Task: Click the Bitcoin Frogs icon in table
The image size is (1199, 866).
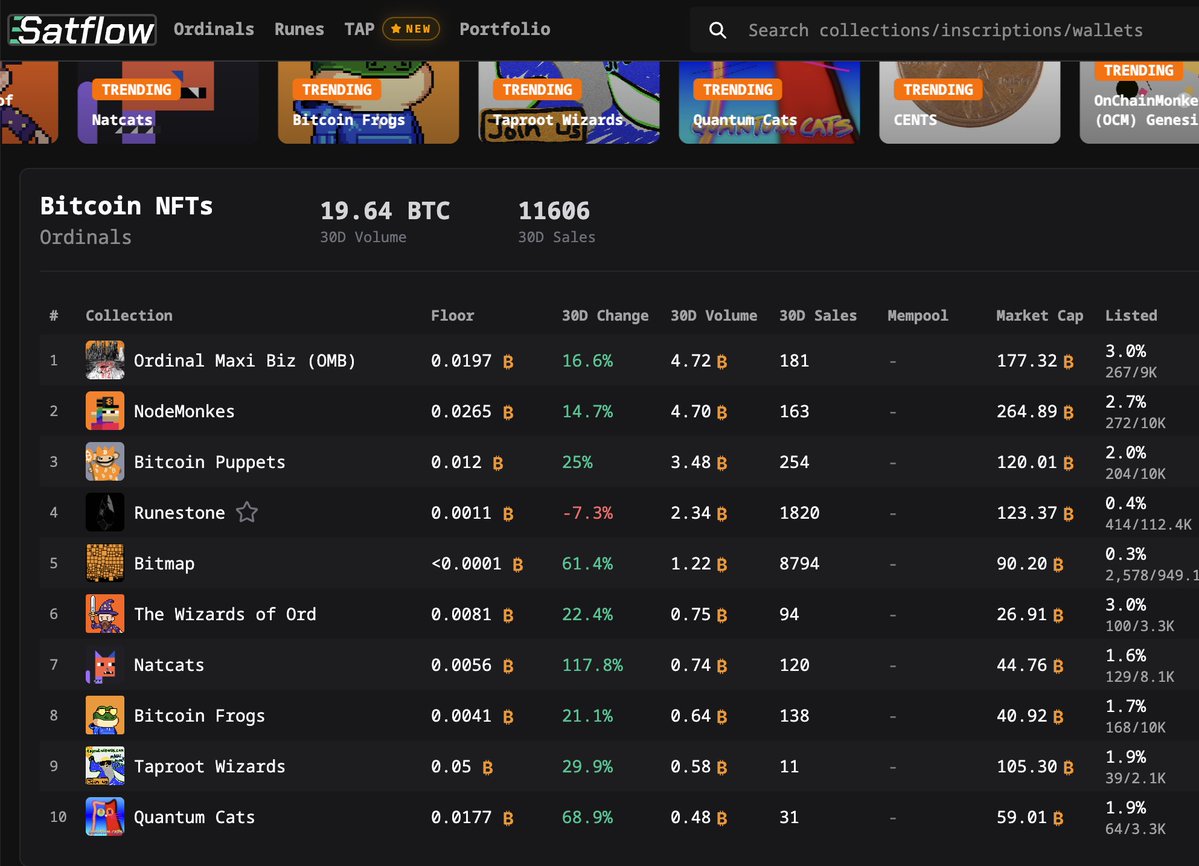Action: tap(105, 715)
